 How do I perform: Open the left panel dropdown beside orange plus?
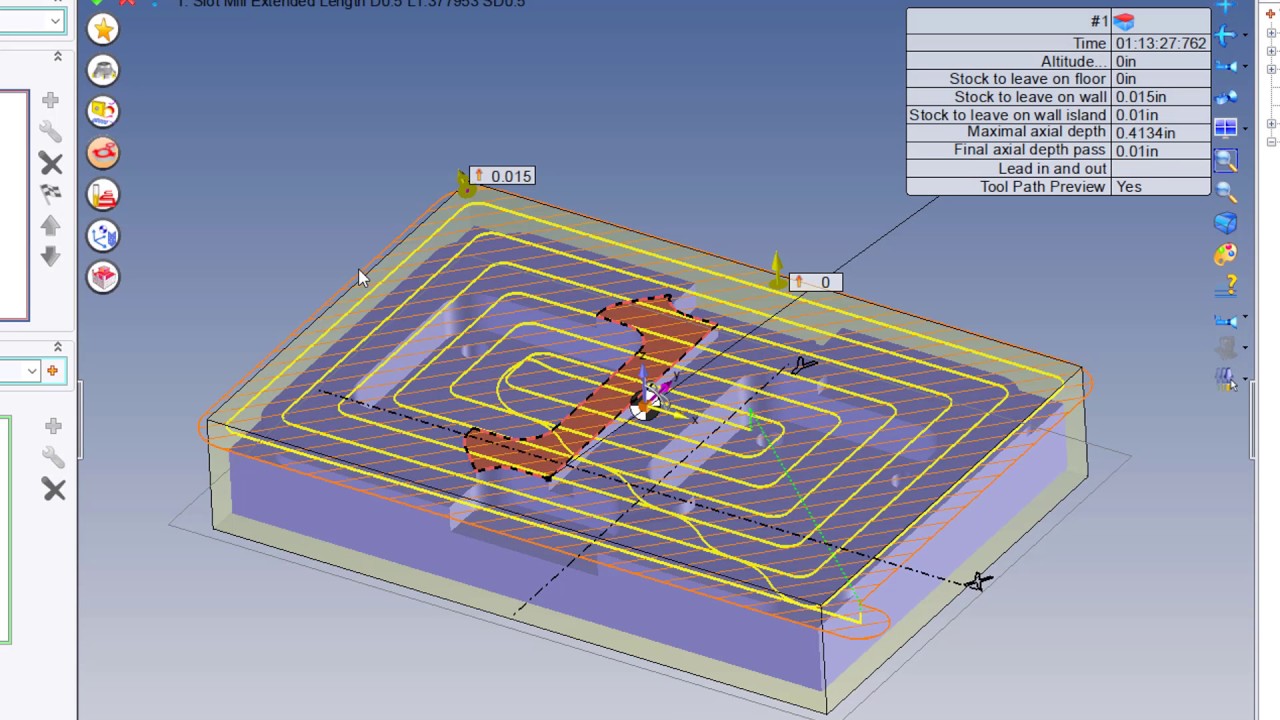point(32,371)
